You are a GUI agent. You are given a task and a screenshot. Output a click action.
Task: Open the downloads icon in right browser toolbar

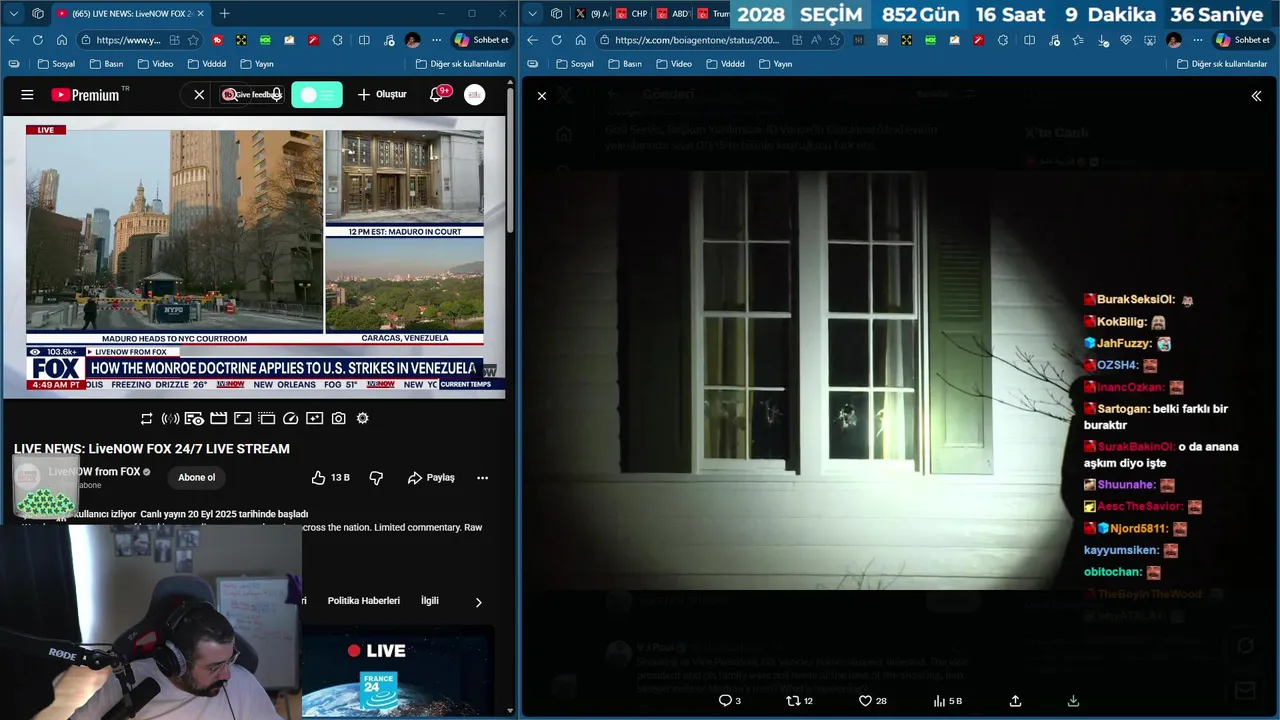point(1102,40)
